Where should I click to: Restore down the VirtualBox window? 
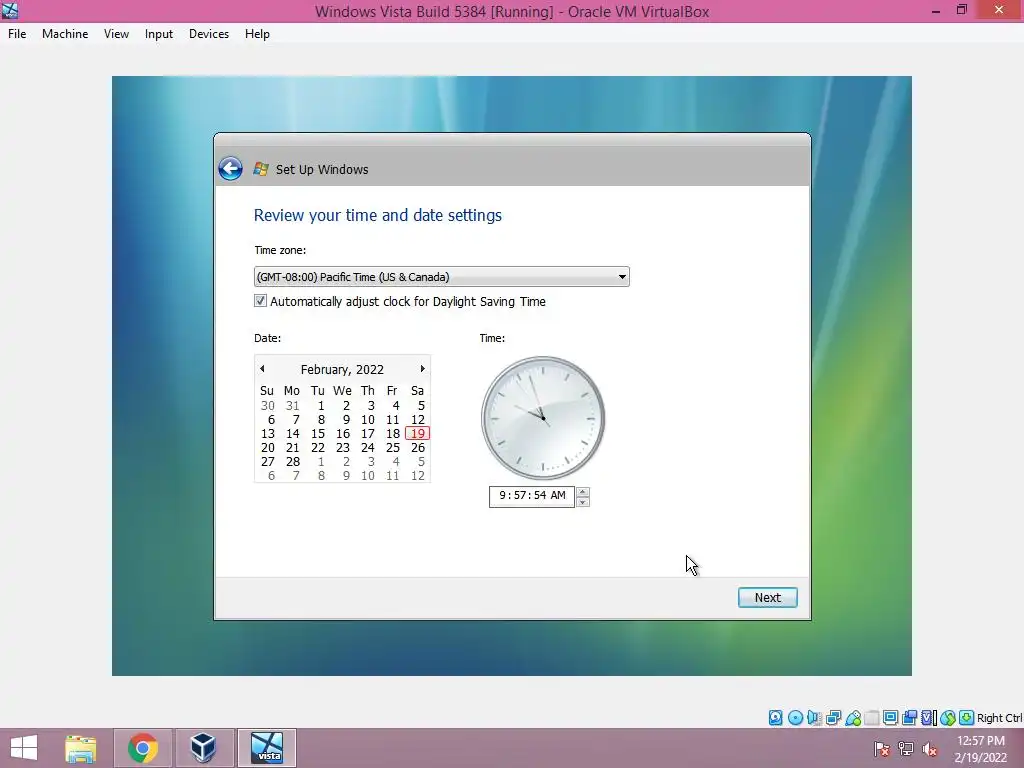(x=962, y=10)
